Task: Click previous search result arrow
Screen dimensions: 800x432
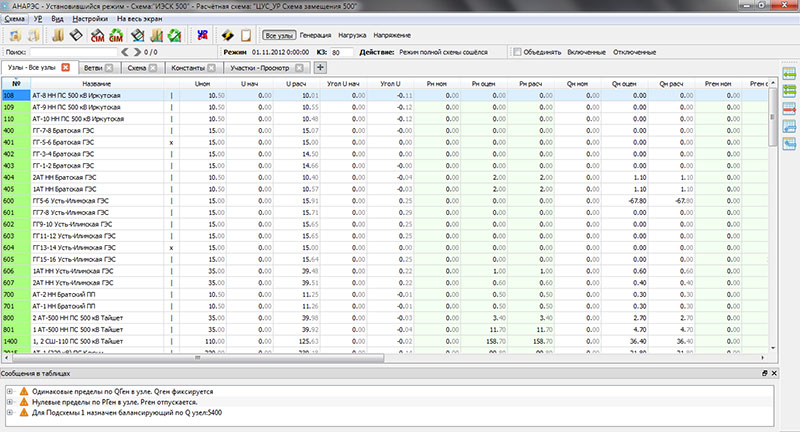Action: click(125, 52)
